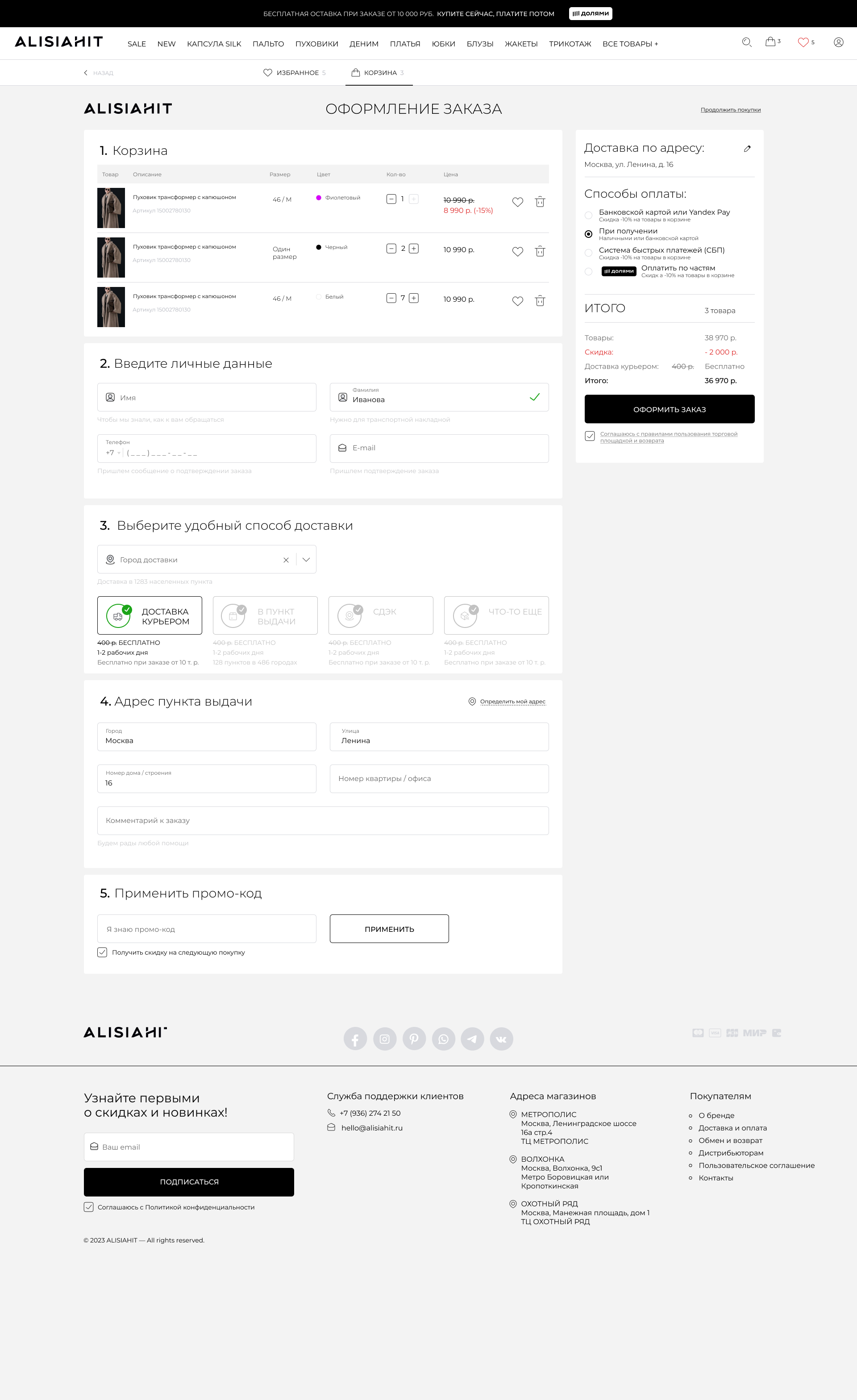Clear delivery city field with X icon
The width and height of the screenshot is (857, 1400).
286,560
